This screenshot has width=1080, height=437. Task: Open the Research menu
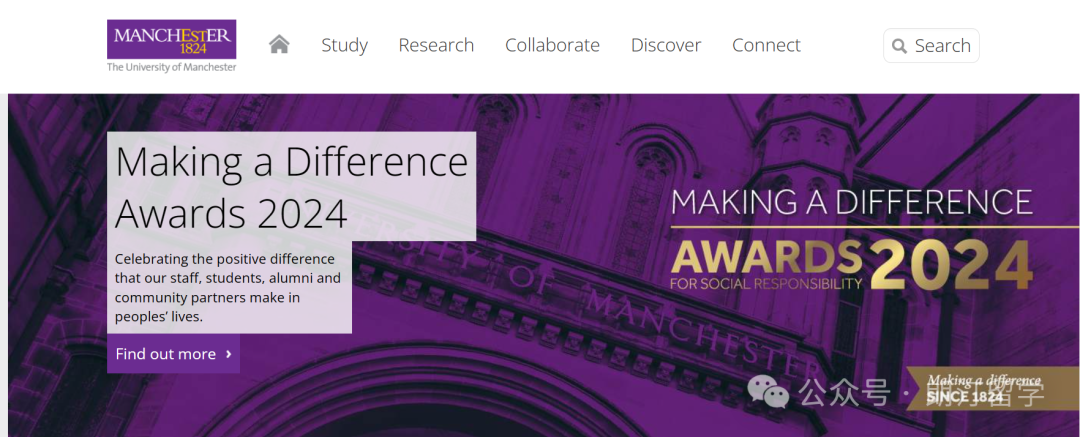coord(436,45)
